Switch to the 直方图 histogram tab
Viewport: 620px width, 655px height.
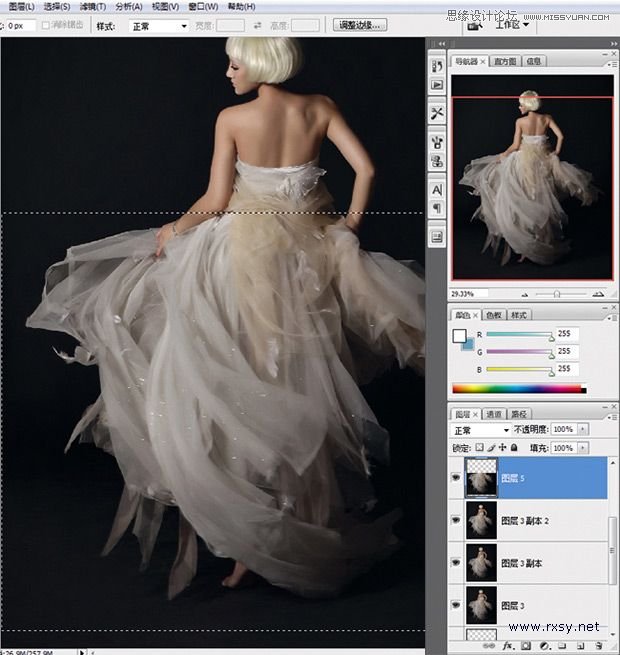tap(505, 61)
